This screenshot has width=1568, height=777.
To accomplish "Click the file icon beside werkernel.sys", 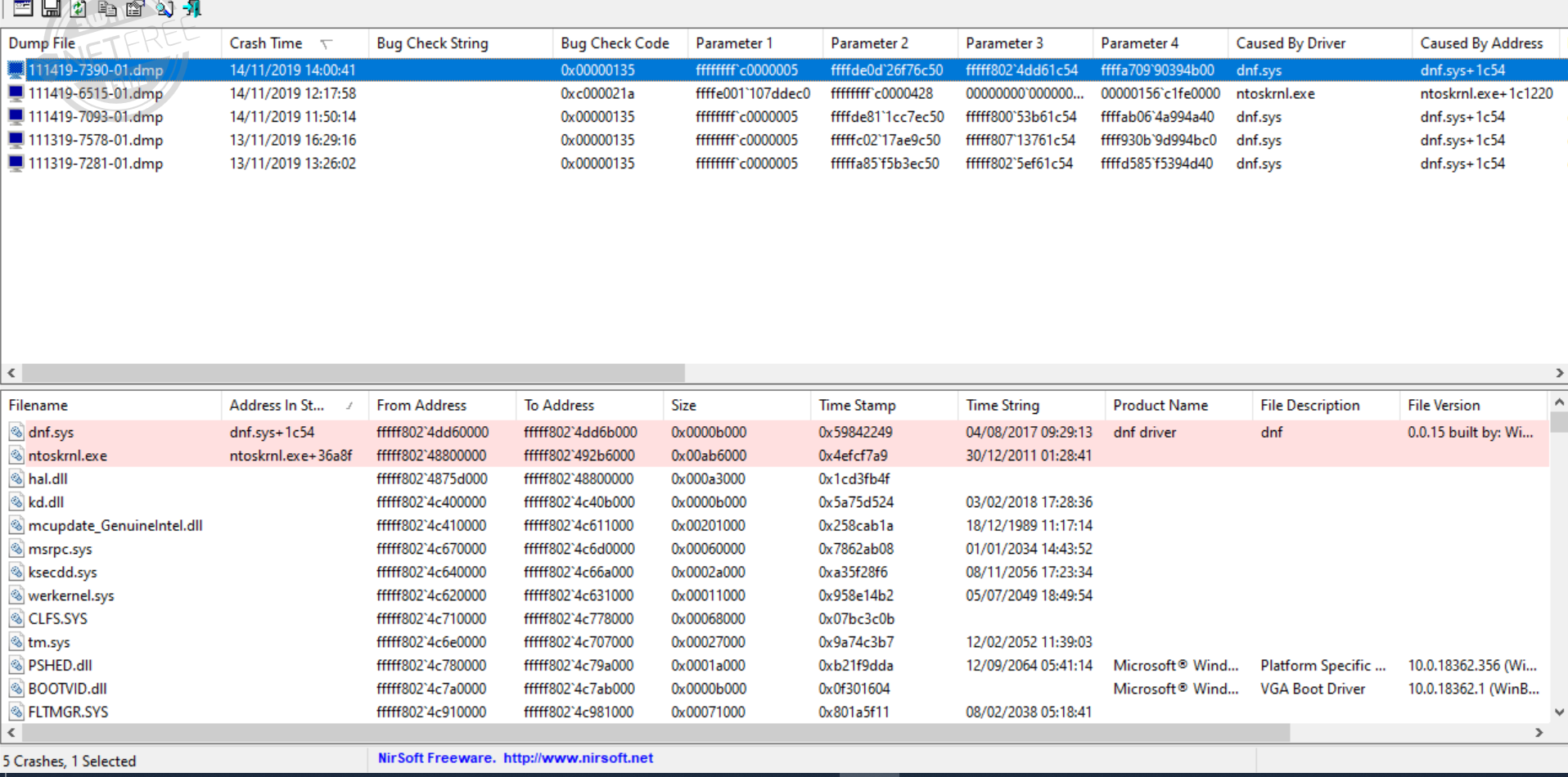I will pyautogui.click(x=16, y=595).
